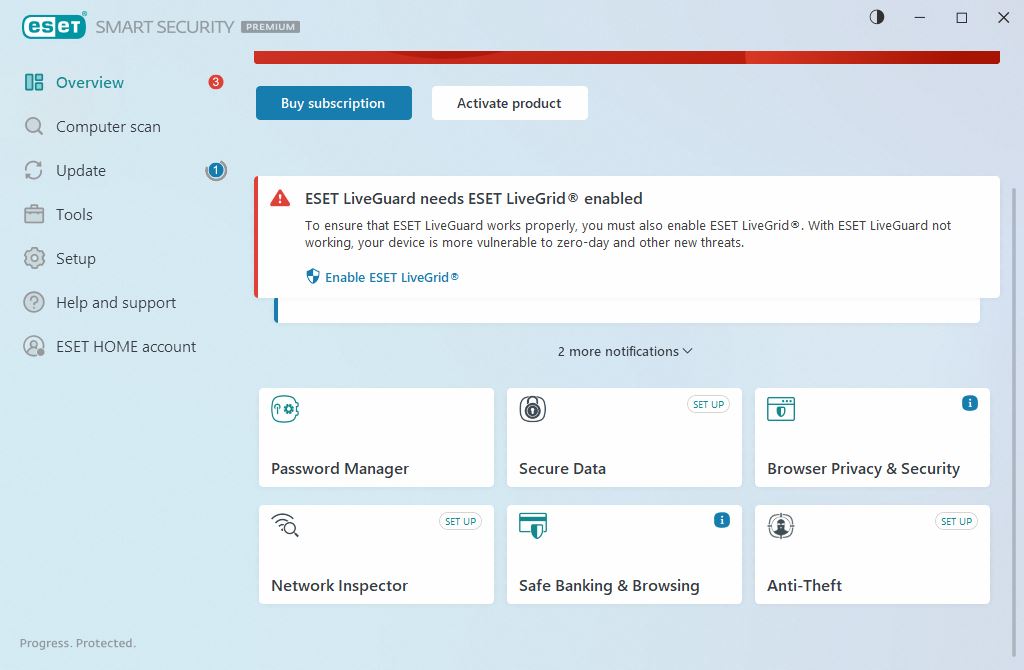Click the second stacked notification card
The image size is (1024, 670).
(627, 310)
